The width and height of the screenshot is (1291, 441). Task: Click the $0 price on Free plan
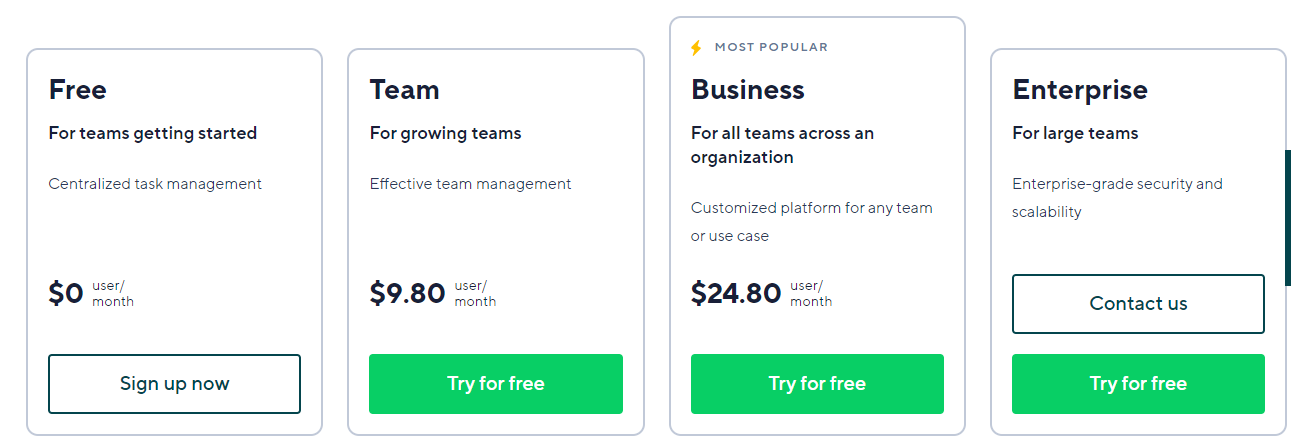(x=66, y=293)
